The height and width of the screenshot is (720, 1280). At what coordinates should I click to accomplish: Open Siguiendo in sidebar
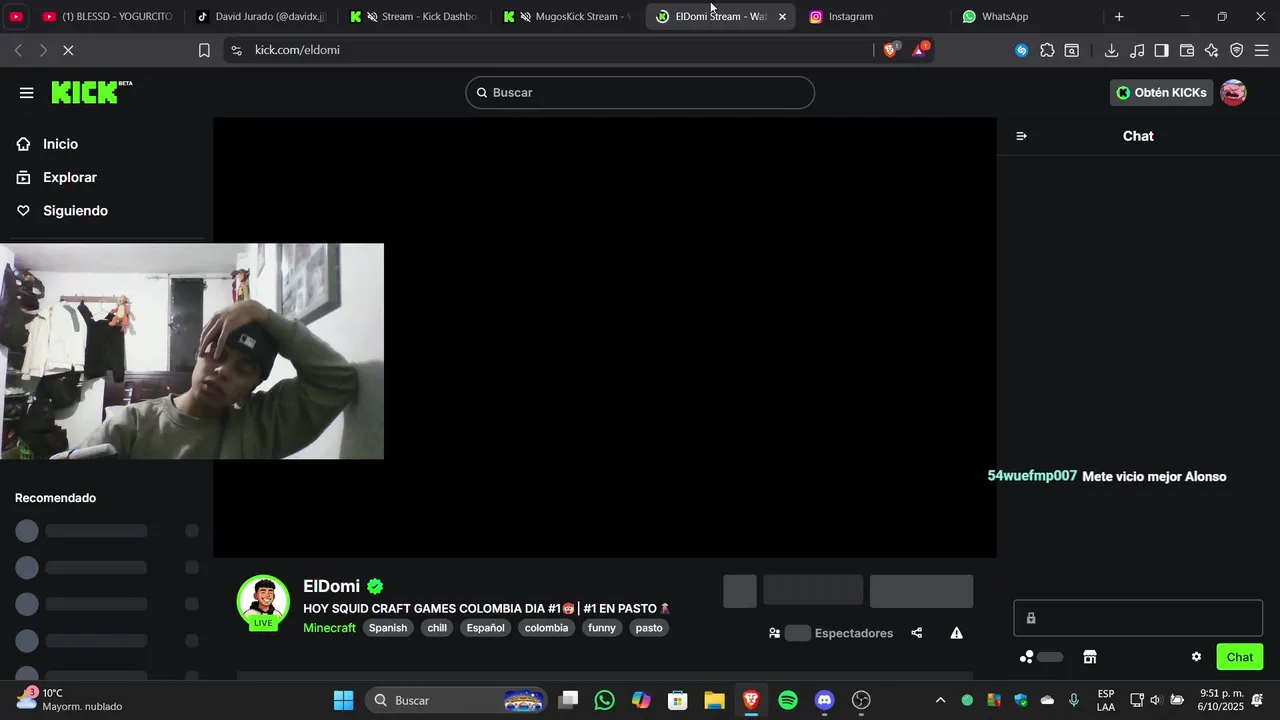(x=75, y=211)
